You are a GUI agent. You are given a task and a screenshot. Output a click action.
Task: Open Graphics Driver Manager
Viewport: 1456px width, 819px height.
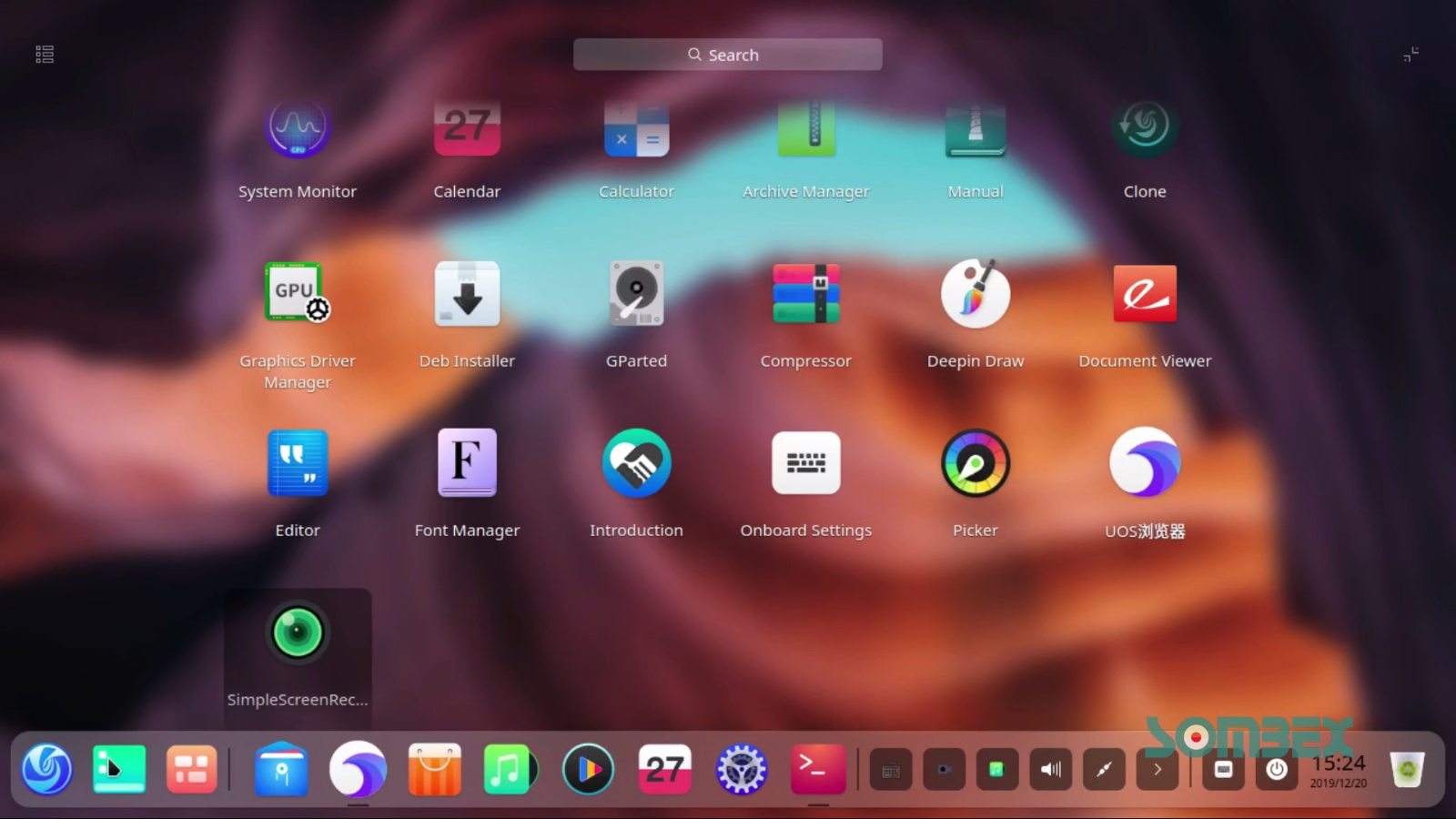point(297,293)
